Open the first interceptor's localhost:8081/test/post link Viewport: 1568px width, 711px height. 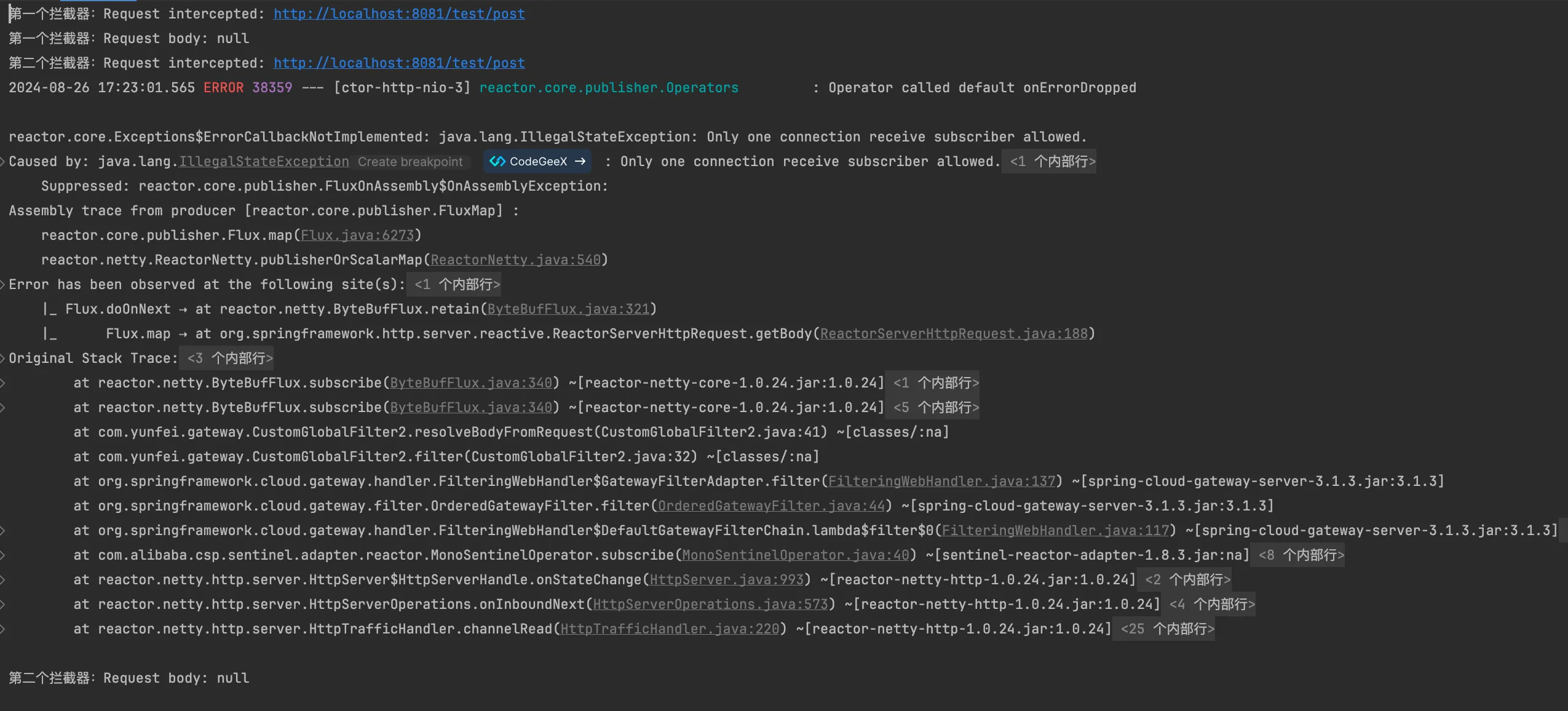(x=399, y=14)
